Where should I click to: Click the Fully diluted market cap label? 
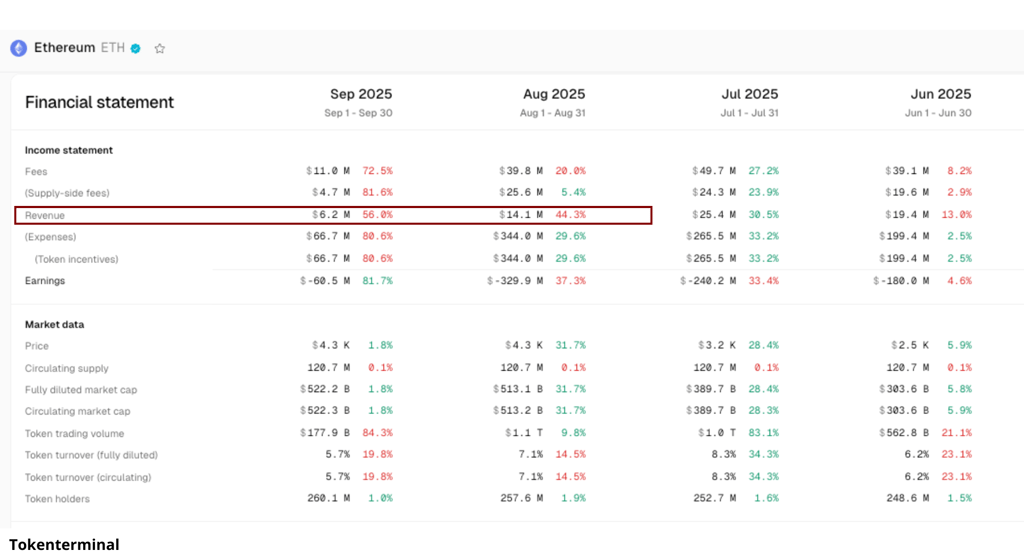81,390
